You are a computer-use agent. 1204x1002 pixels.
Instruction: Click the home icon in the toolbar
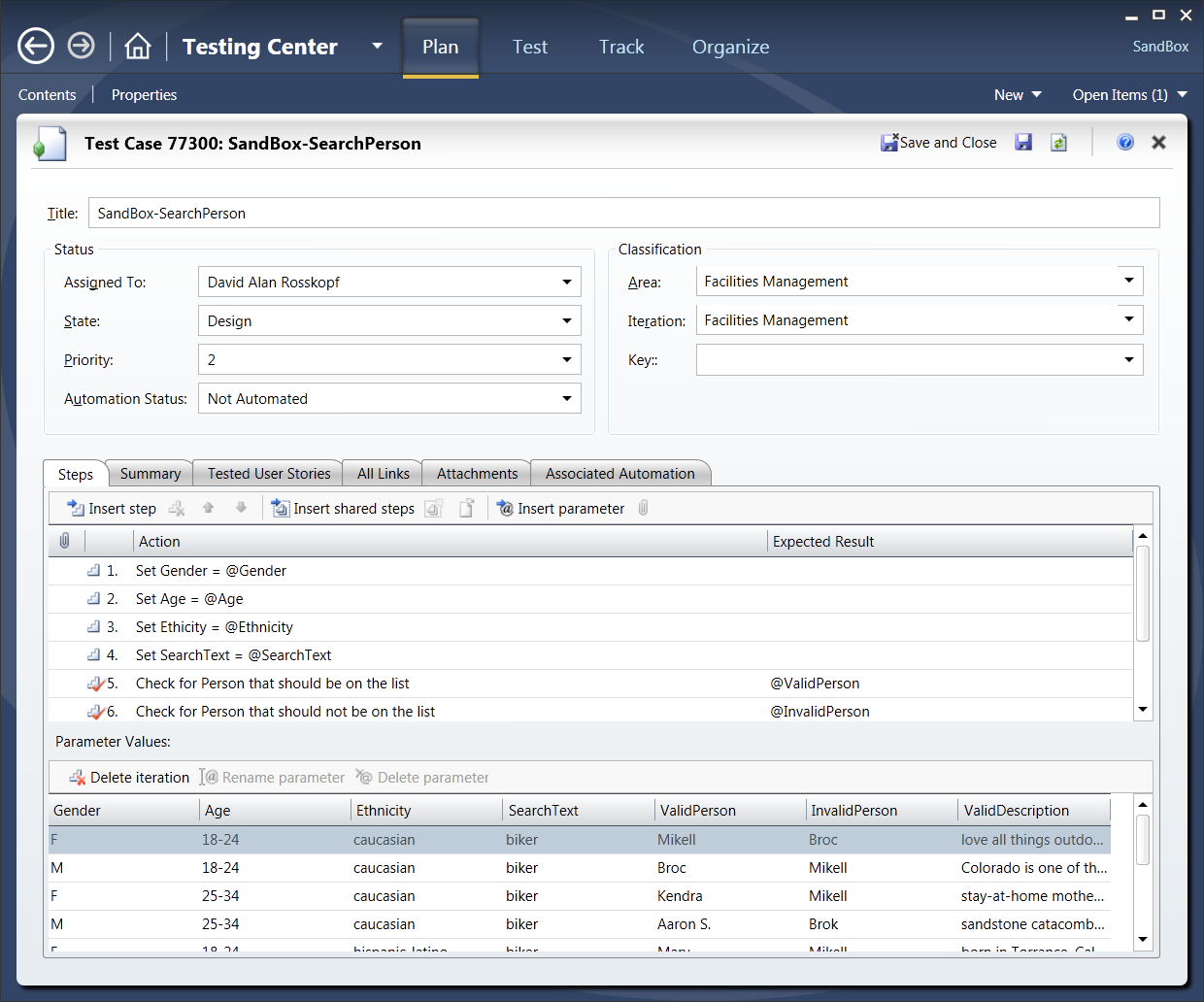tap(138, 46)
